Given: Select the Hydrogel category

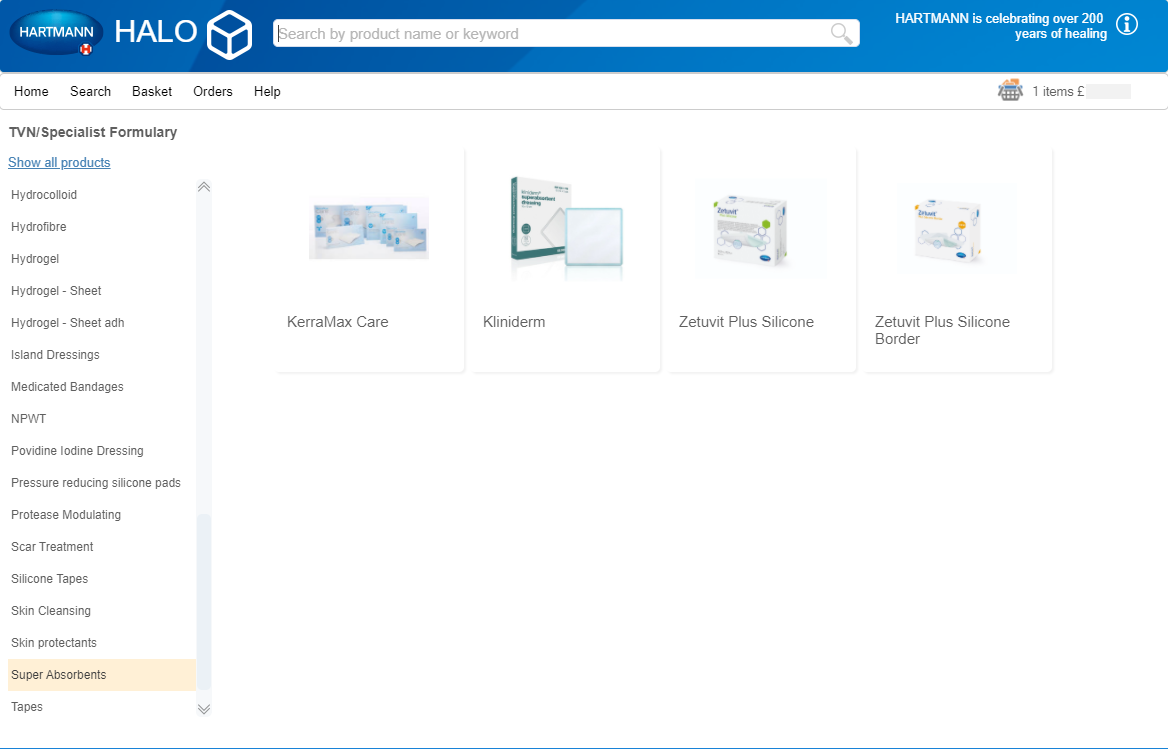Looking at the screenshot, I should pyautogui.click(x=102, y=259).
